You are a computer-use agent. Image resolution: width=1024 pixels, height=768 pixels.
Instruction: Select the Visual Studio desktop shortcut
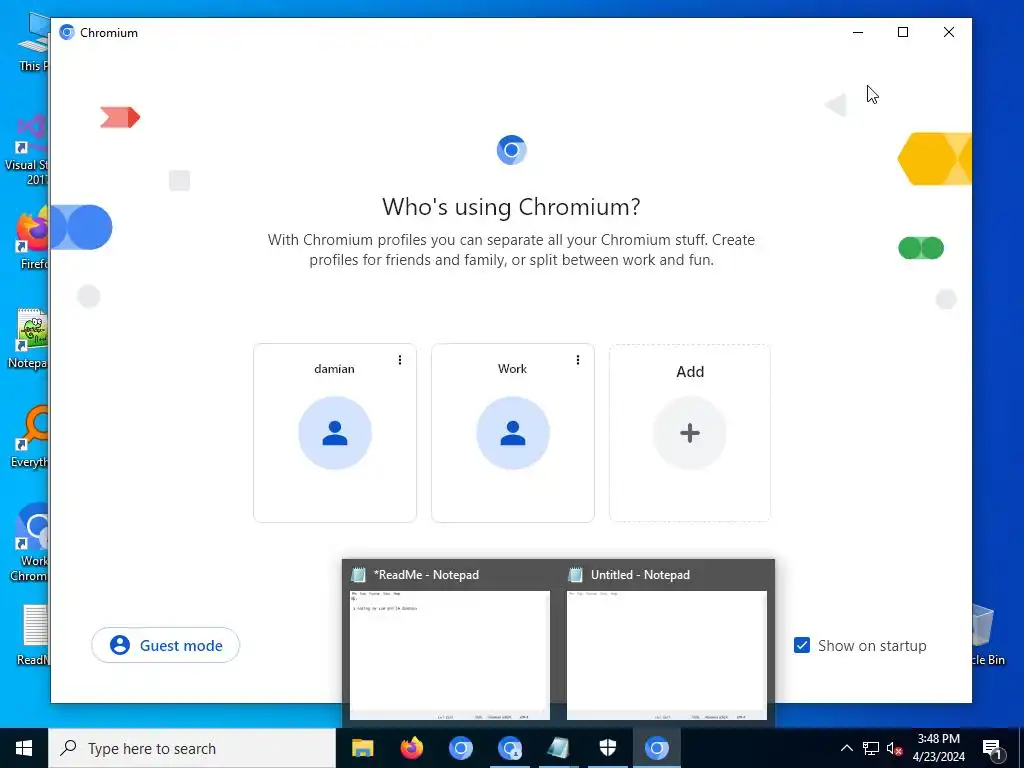(26, 149)
